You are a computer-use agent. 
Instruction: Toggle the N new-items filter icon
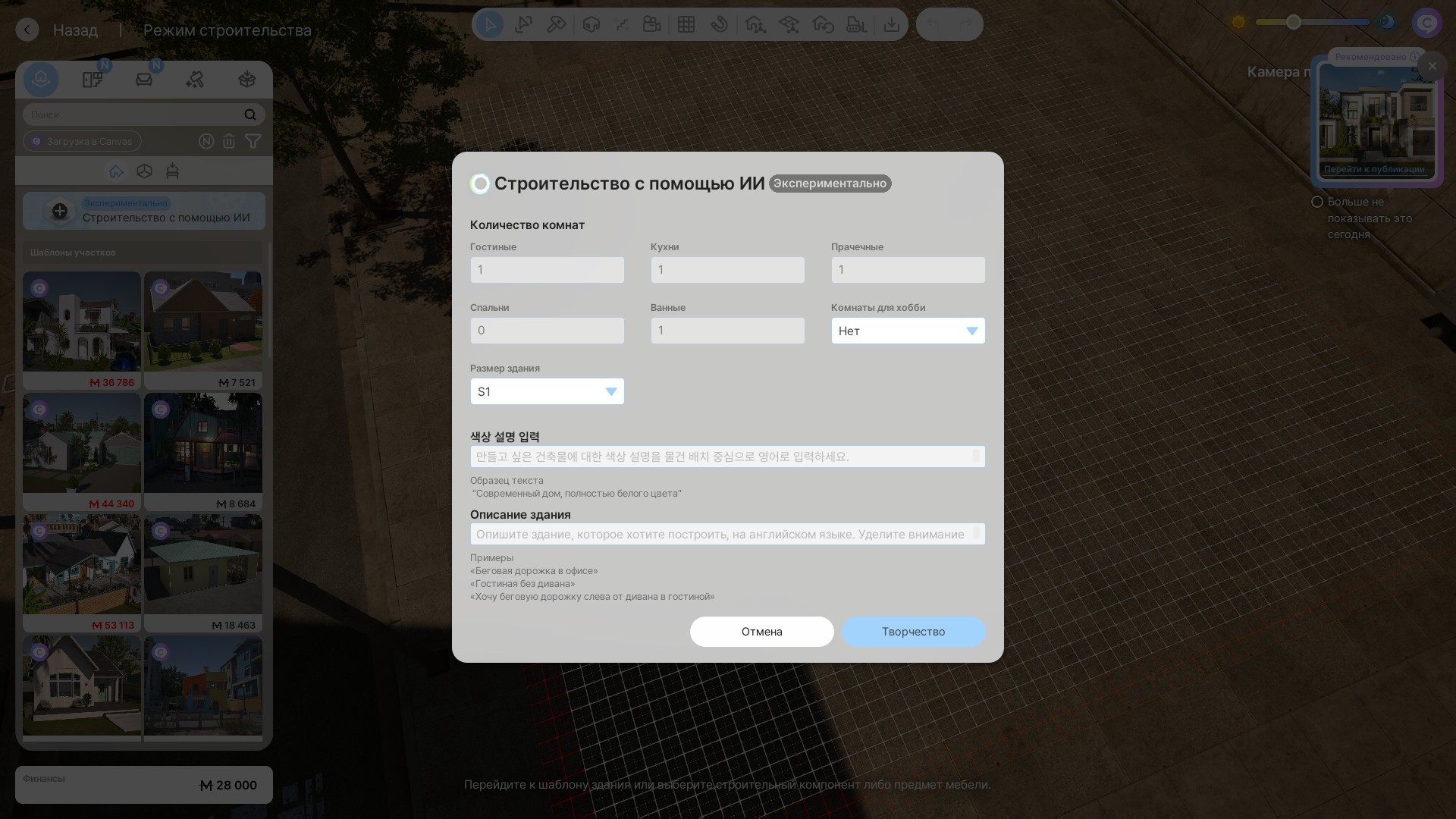206,141
